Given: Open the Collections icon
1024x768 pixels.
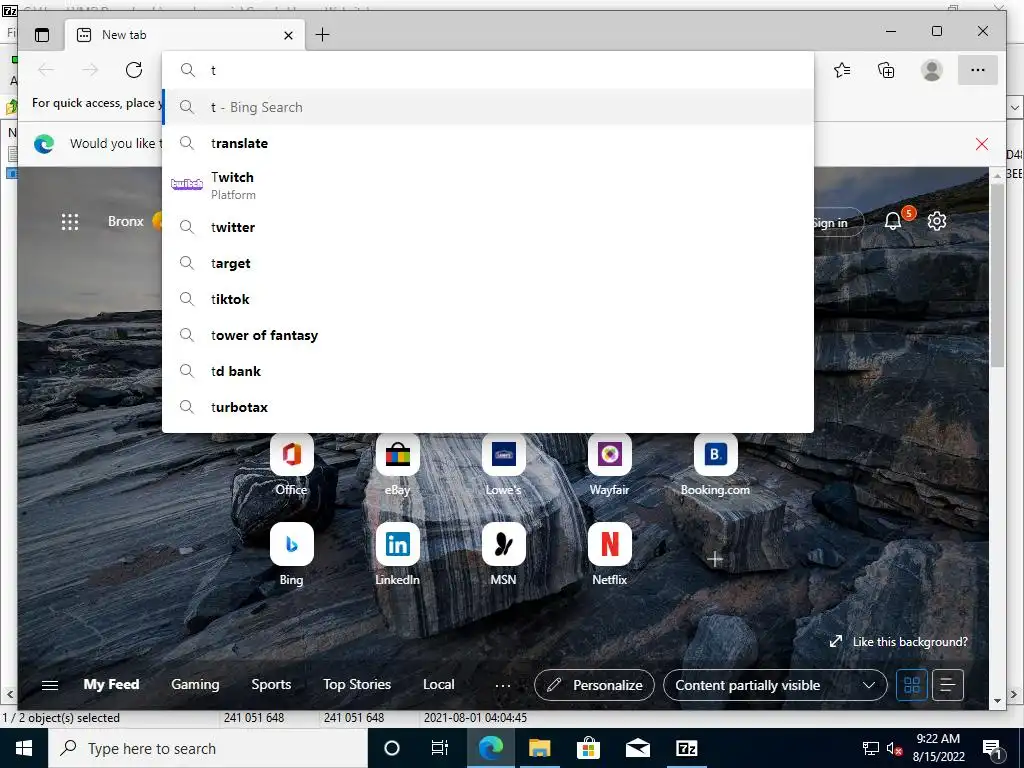Looking at the screenshot, I should point(886,70).
